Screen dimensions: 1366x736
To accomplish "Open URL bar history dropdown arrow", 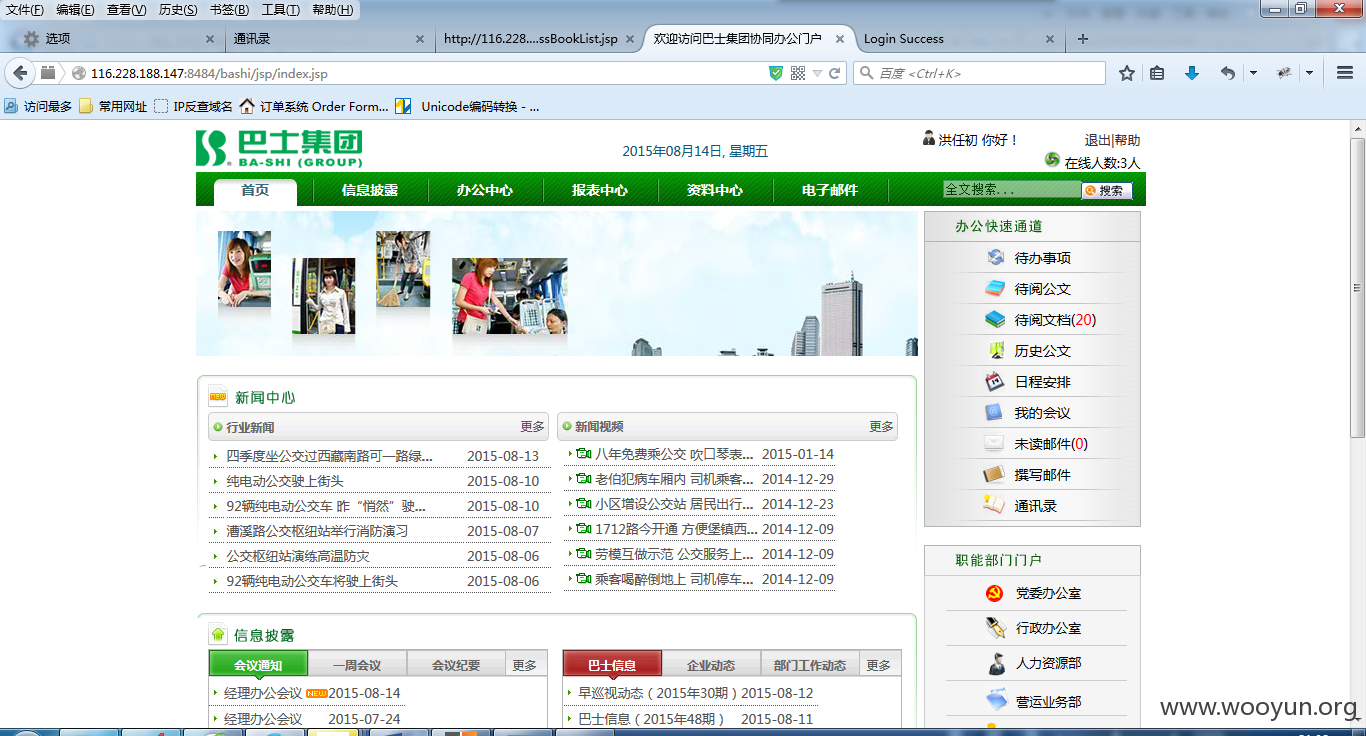I will click(x=817, y=74).
